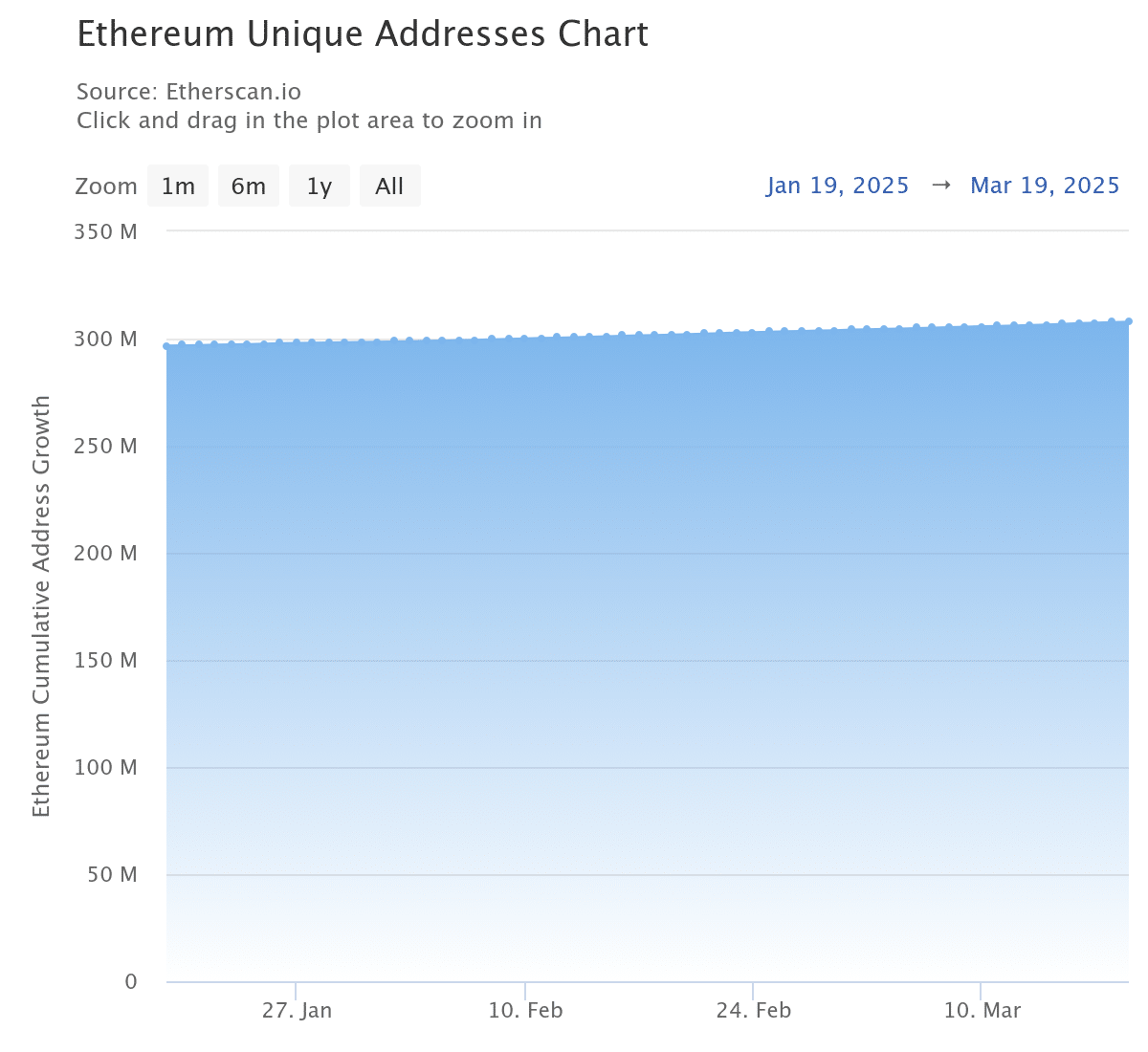Viewport: 1148px width, 1052px height.
Task: Click the 27. Jan x-axis label
Action: coord(297,1011)
